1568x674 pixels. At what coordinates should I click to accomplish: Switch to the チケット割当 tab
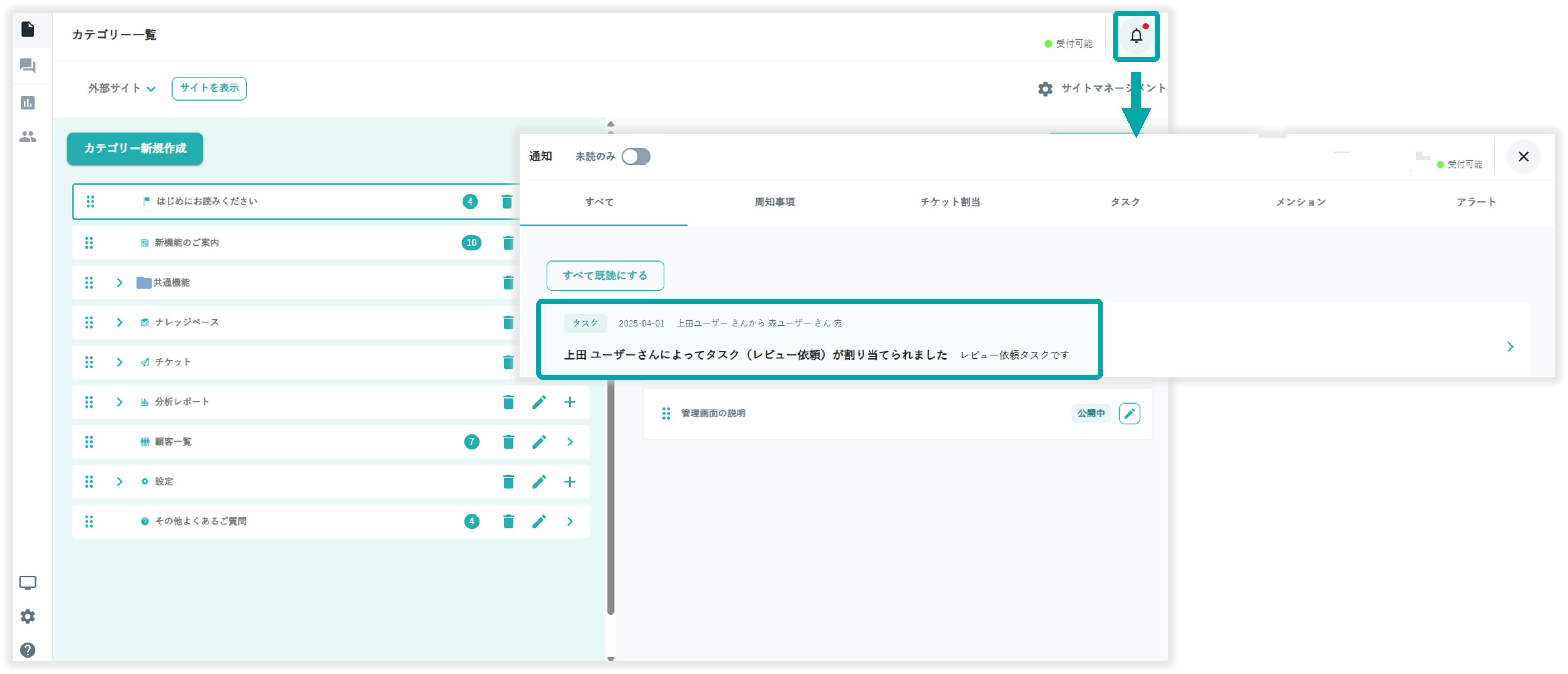[x=950, y=202]
